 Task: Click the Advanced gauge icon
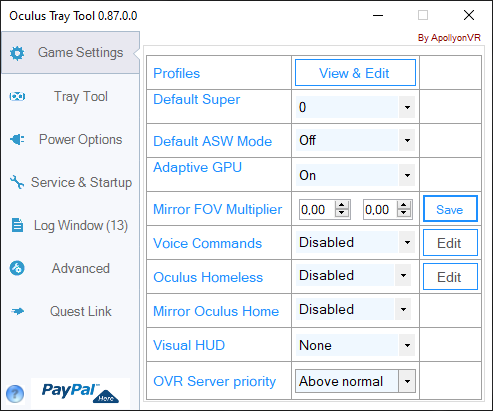pos(17,268)
